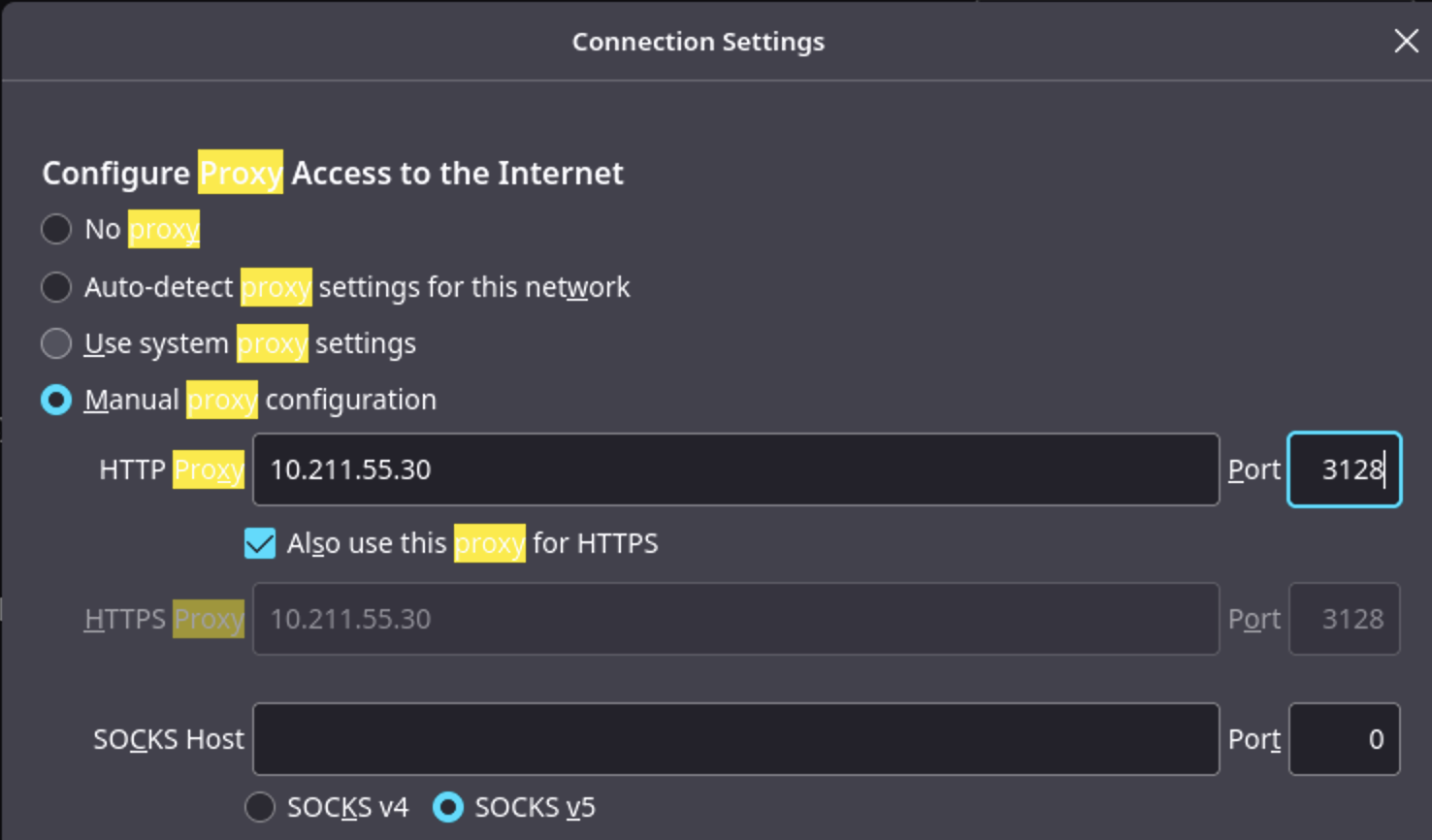Click the HTTP Proxy label text
The height and width of the screenshot is (840, 1432).
(171, 469)
